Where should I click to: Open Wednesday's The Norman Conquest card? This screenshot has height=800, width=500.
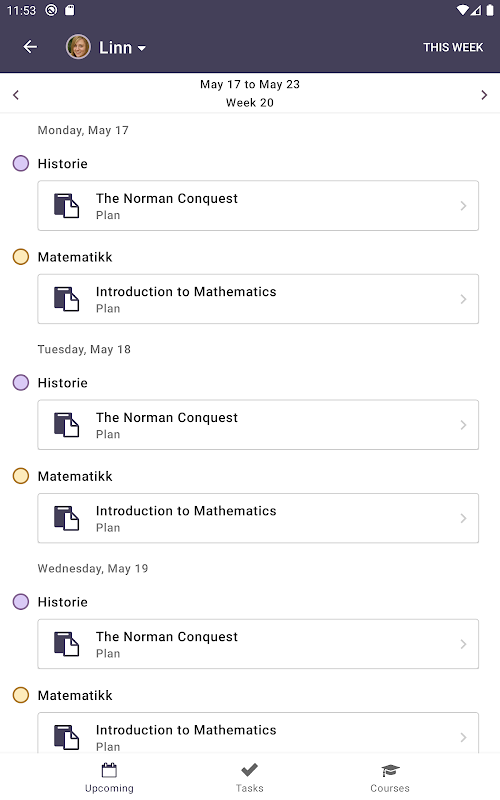tap(258, 644)
